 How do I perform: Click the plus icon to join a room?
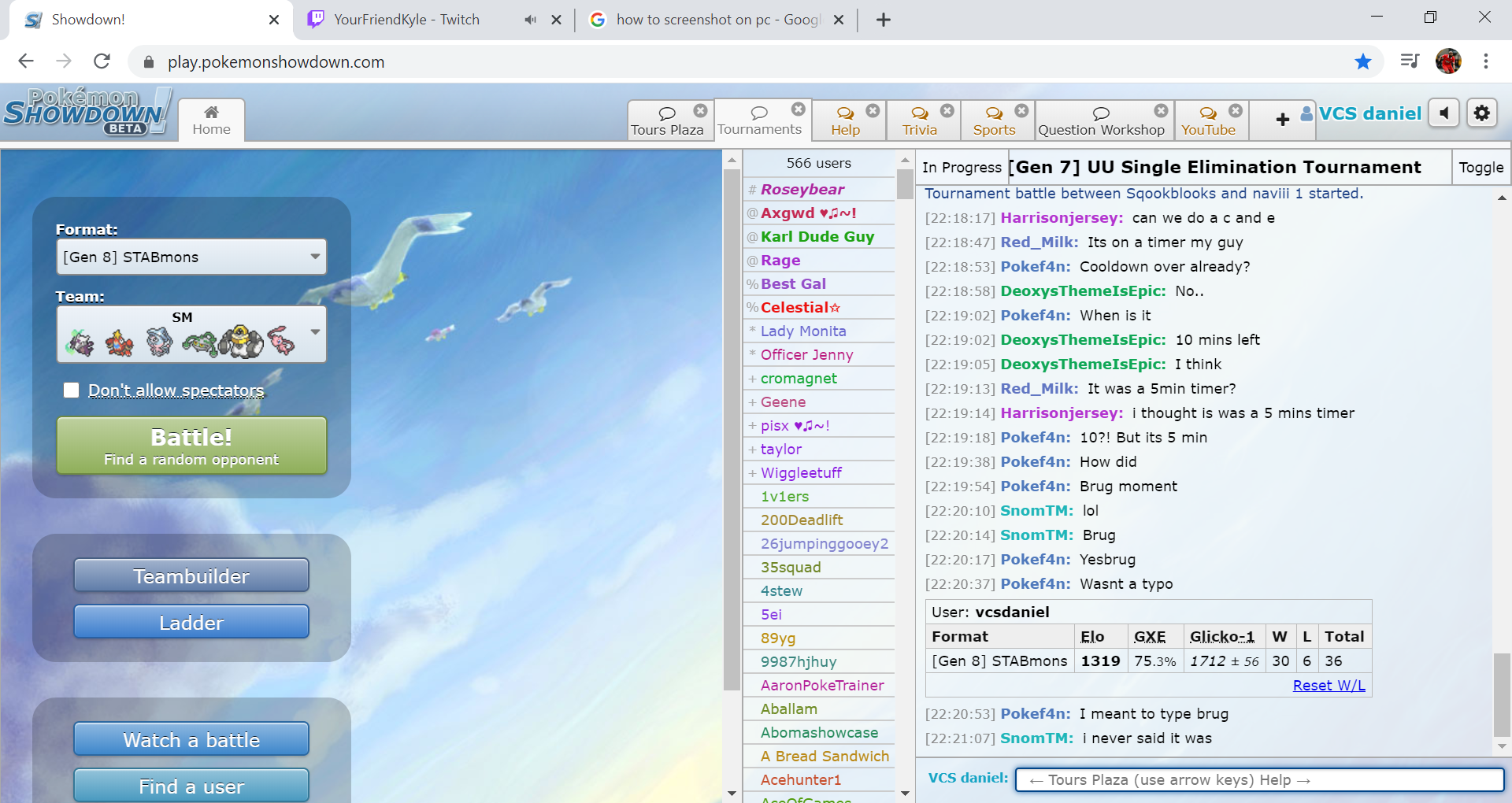coord(1282,120)
